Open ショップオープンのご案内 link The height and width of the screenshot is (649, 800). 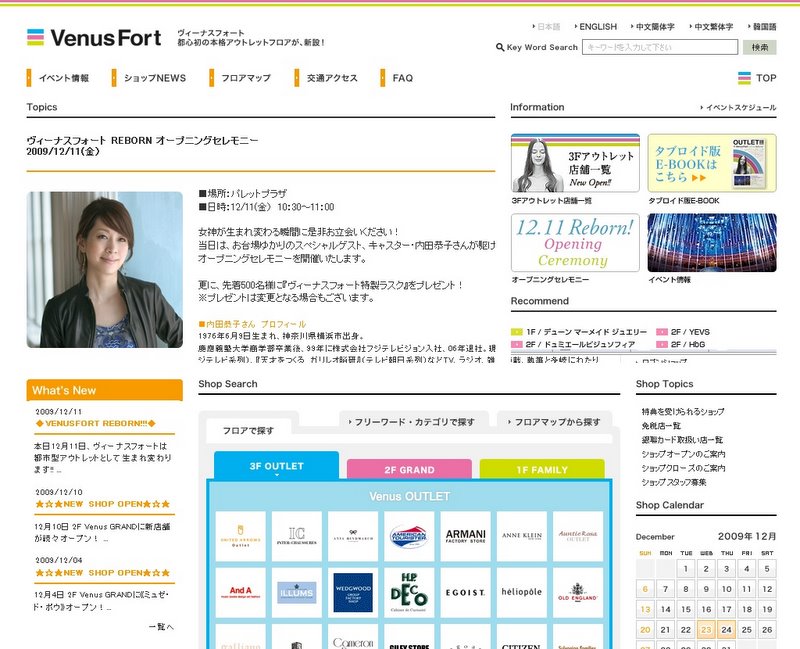[x=683, y=454]
